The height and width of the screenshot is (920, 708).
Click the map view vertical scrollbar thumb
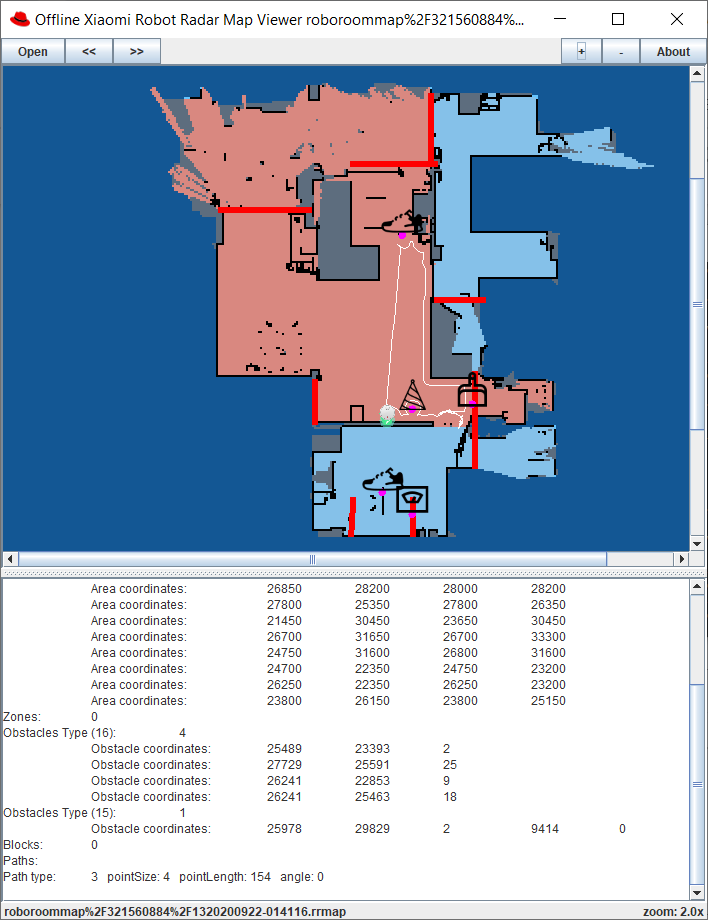[697, 304]
